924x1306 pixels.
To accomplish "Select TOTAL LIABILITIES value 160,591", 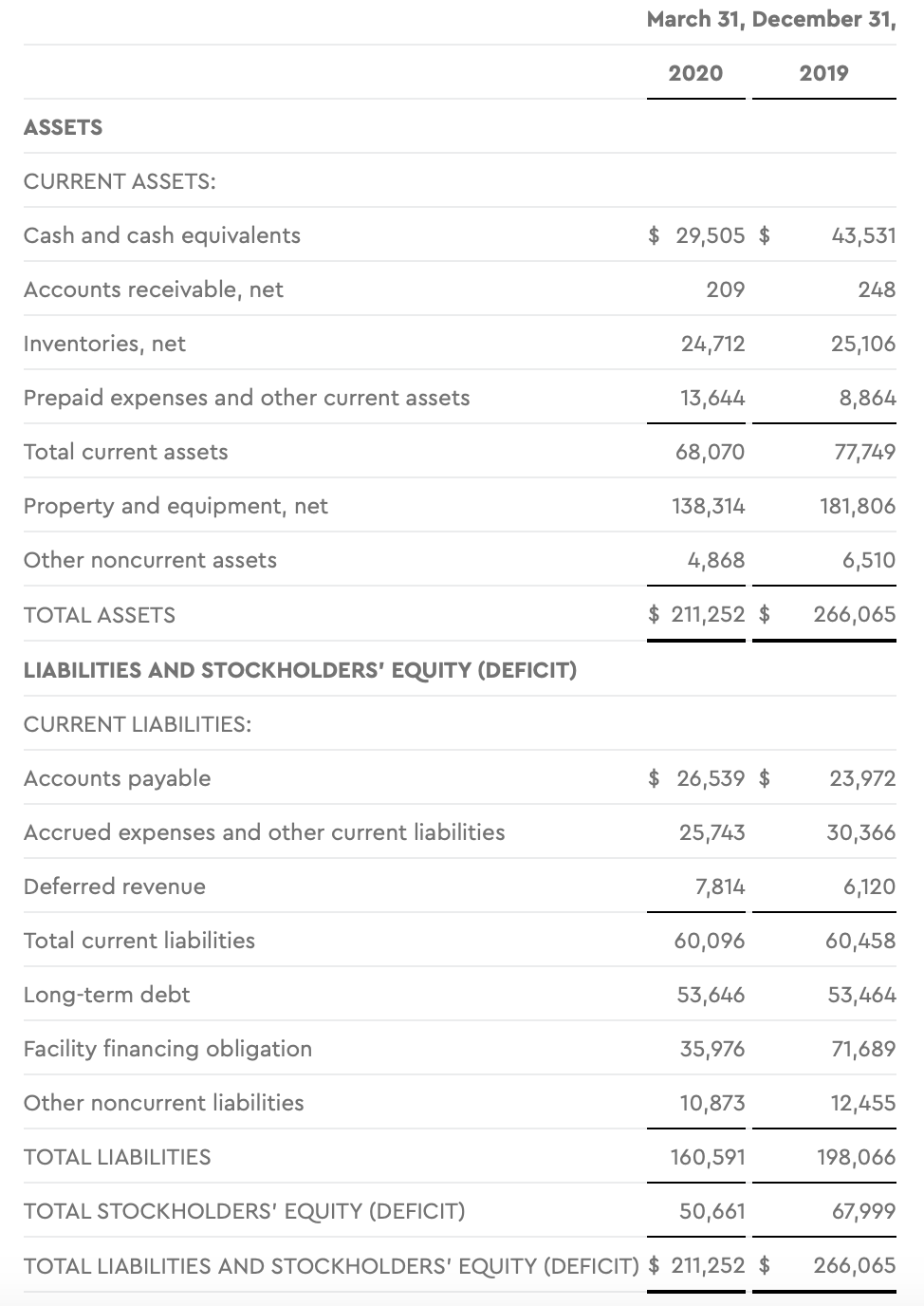I will (708, 1157).
